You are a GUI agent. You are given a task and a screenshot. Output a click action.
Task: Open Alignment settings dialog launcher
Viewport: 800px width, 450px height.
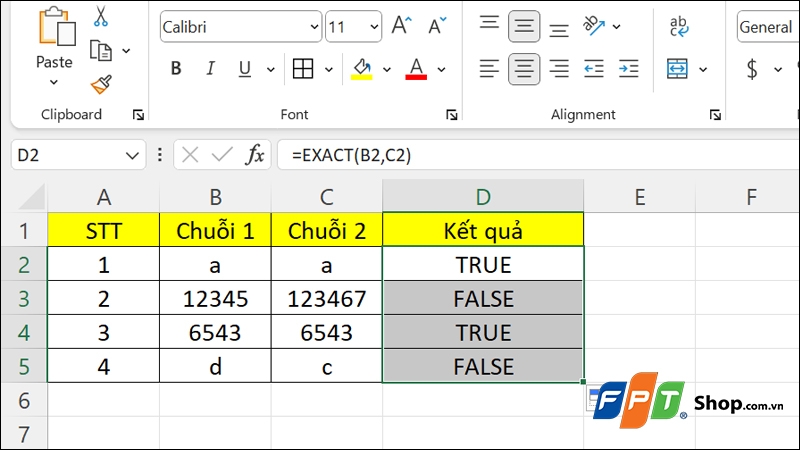(715, 115)
